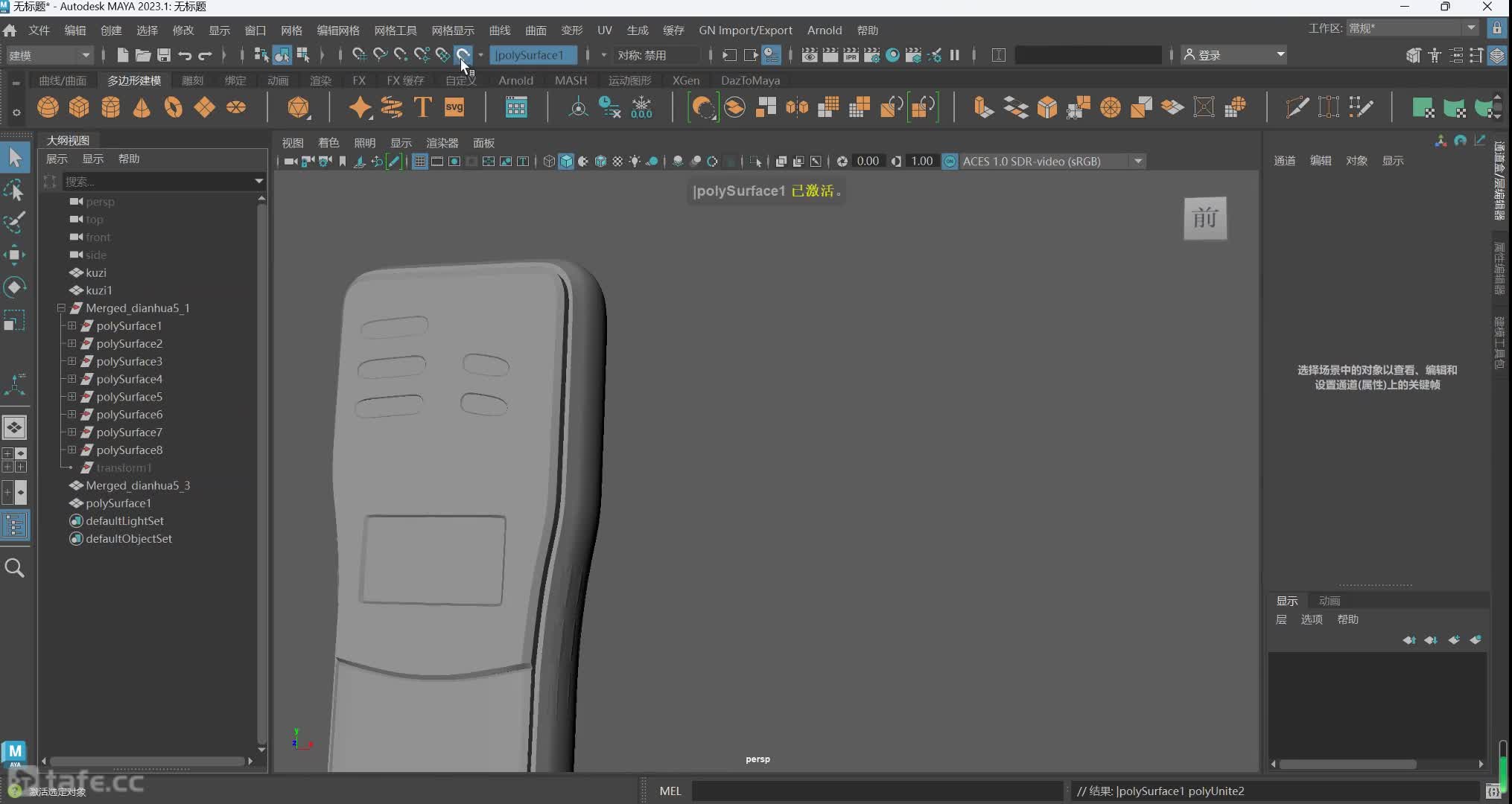This screenshot has width=1512, height=804.
Task: Switch to the DazToMaya shelf tab
Action: [x=750, y=80]
